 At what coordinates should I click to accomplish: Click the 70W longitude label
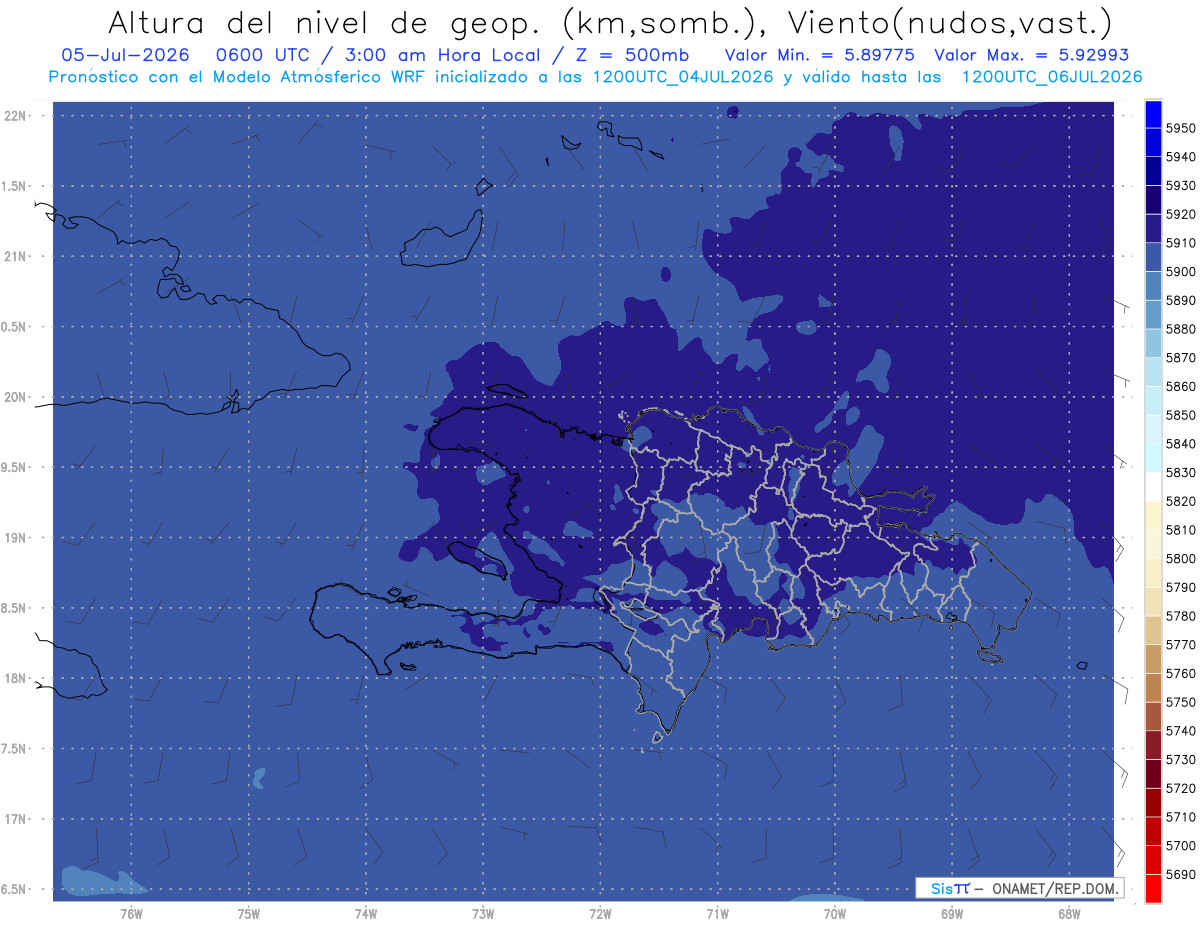click(x=835, y=914)
